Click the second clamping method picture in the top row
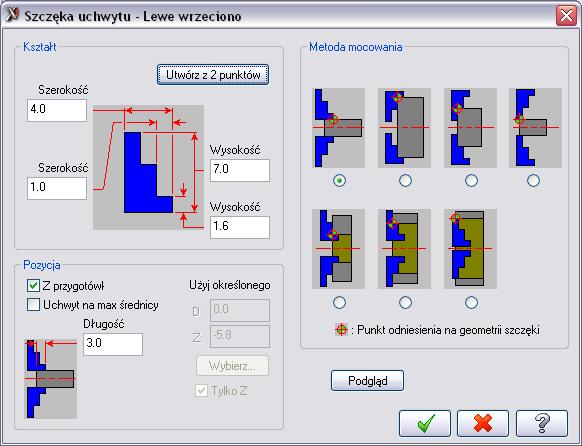 [x=404, y=128]
